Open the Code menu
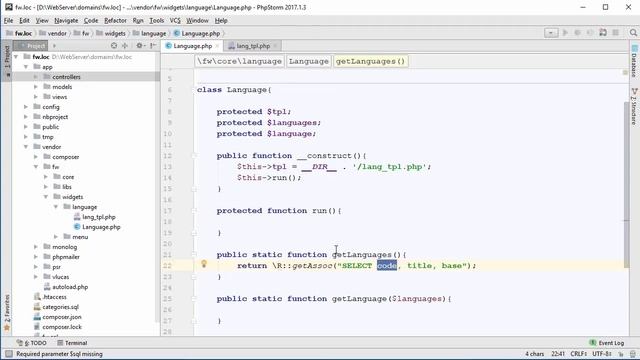The width and height of the screenshot is (640, 360). pyautogui.click(x=91, y=20)
